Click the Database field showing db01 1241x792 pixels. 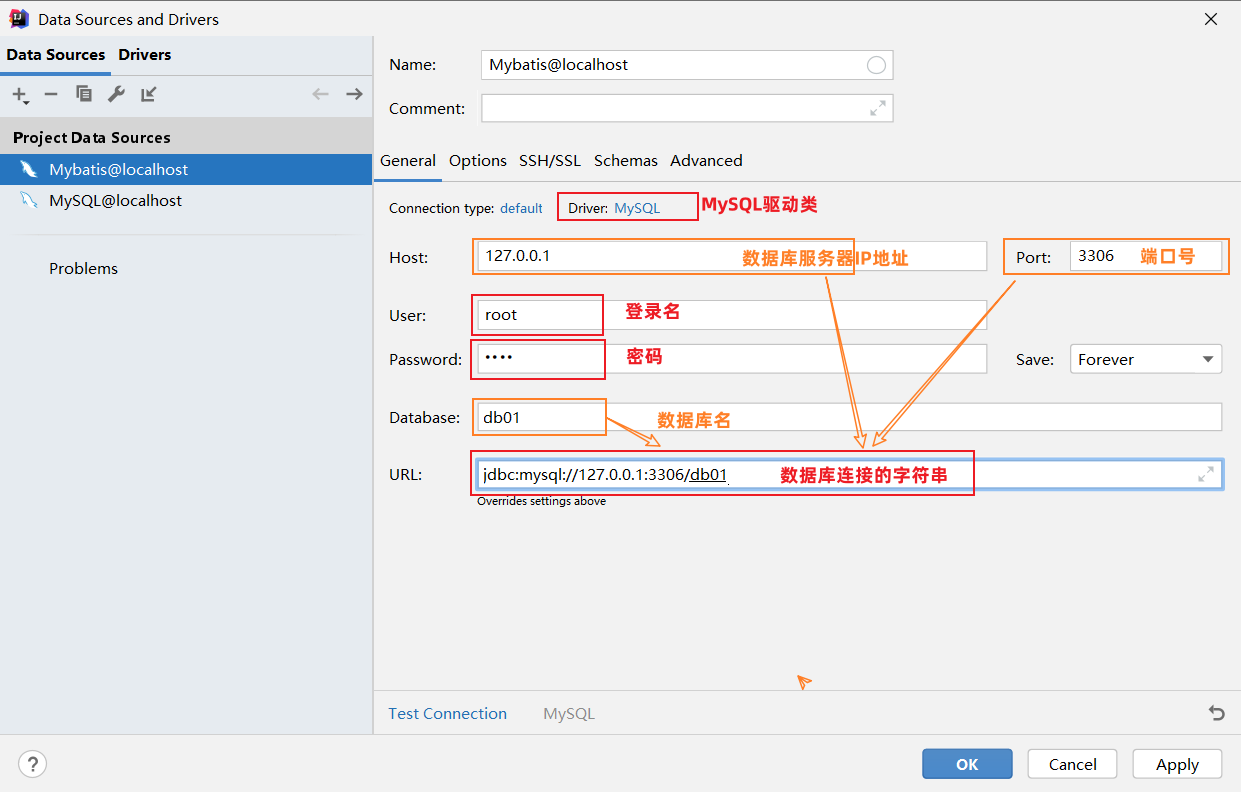point(849,418)
